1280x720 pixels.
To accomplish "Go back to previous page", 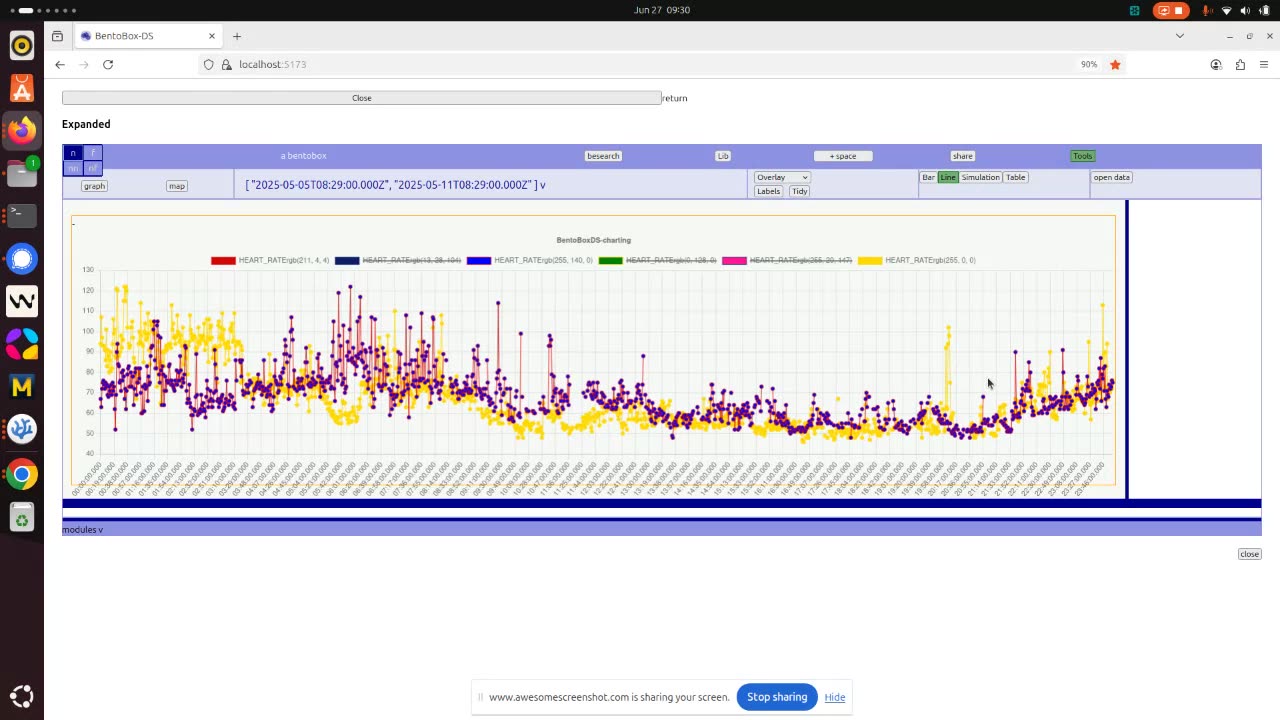I will click(60, 64).
